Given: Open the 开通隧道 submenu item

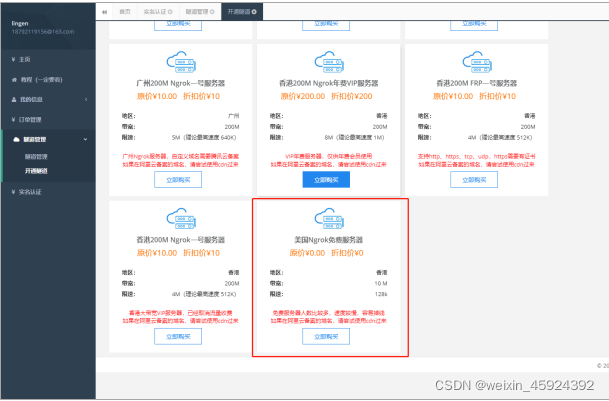Looking at the screenshot, I should (36, 171).
